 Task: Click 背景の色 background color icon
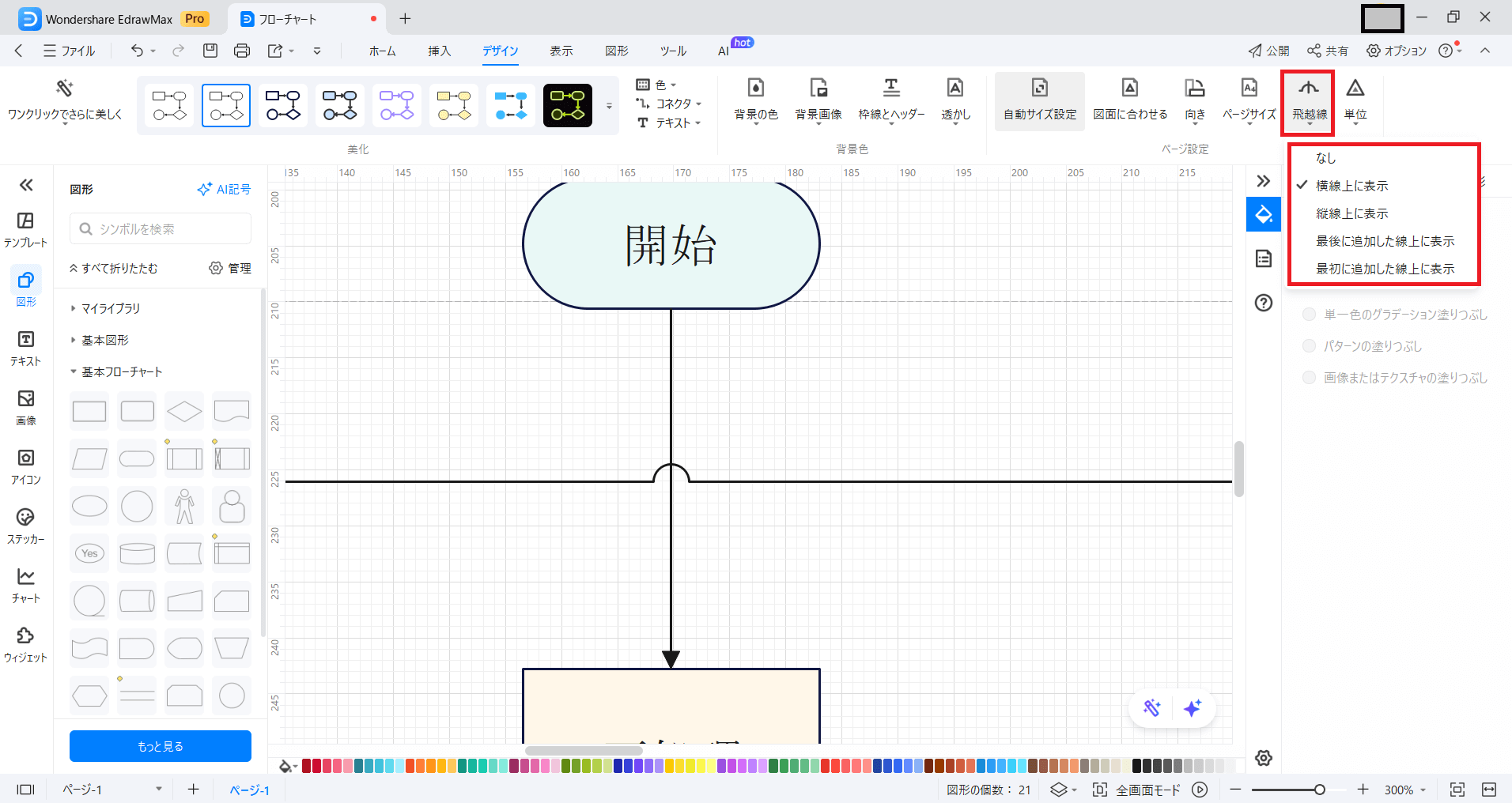[756, 88]
